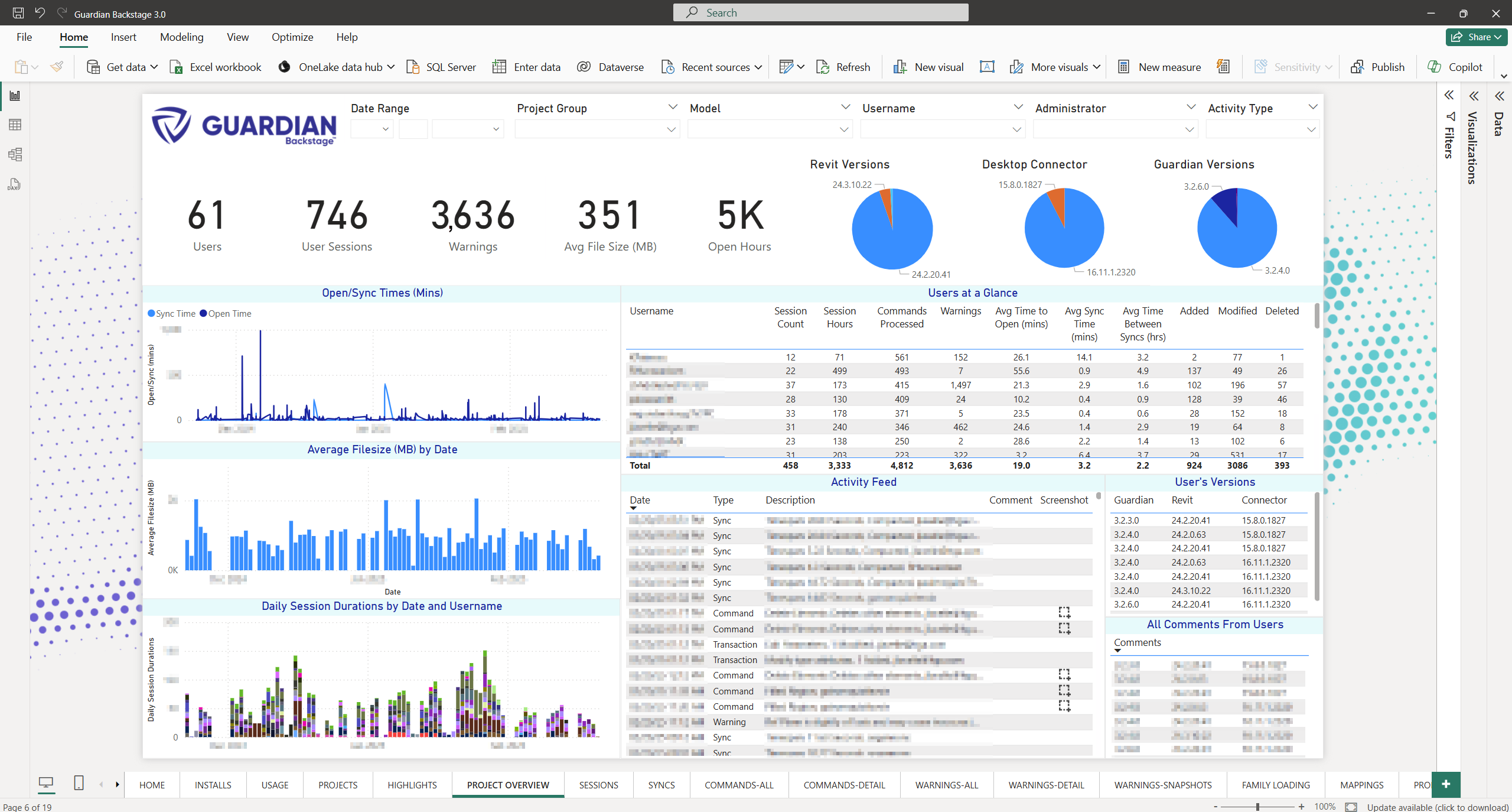This screenshot has height=812, width=1512.
Task: Click the Save icon in title bar
Action: pyautogui.click(x=18, y=13)
